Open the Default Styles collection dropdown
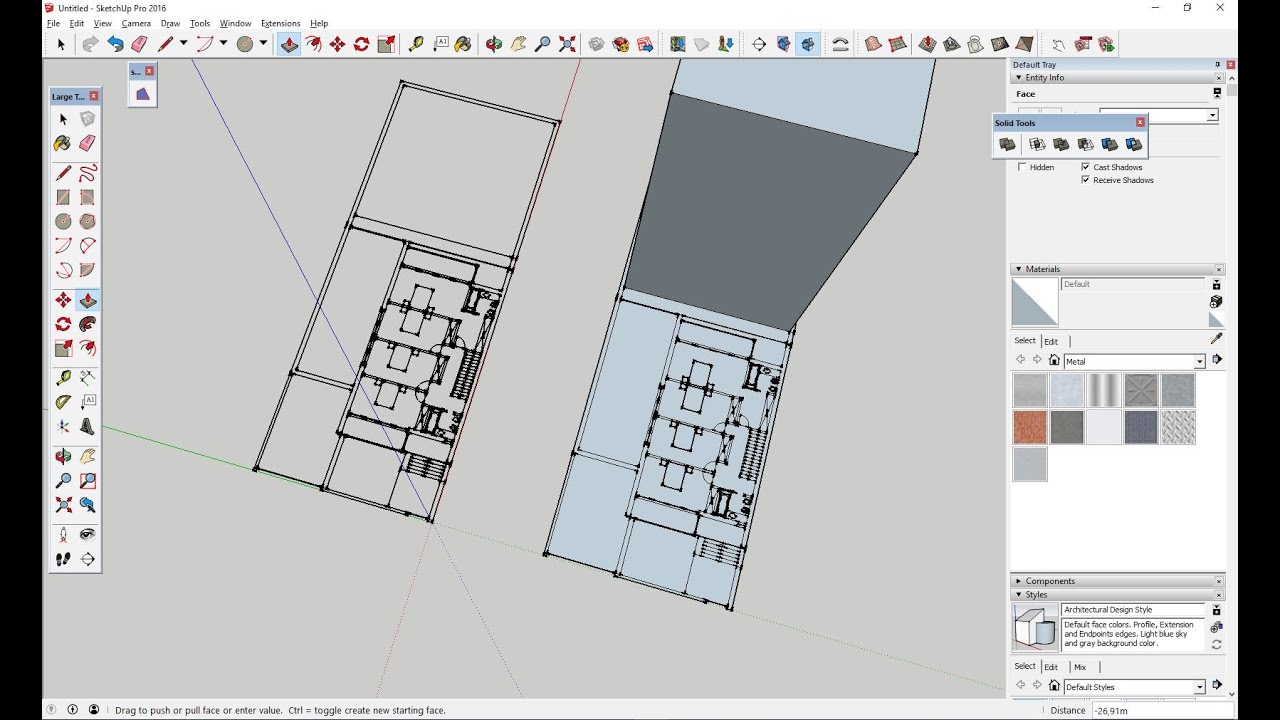The height and width of the screenshot is (720, 1280). [x=1199, y=687]
